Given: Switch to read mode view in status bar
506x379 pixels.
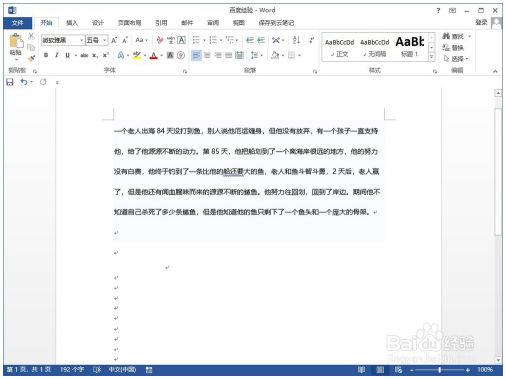Looking at the screenshot, I should [x=361, y=370].
